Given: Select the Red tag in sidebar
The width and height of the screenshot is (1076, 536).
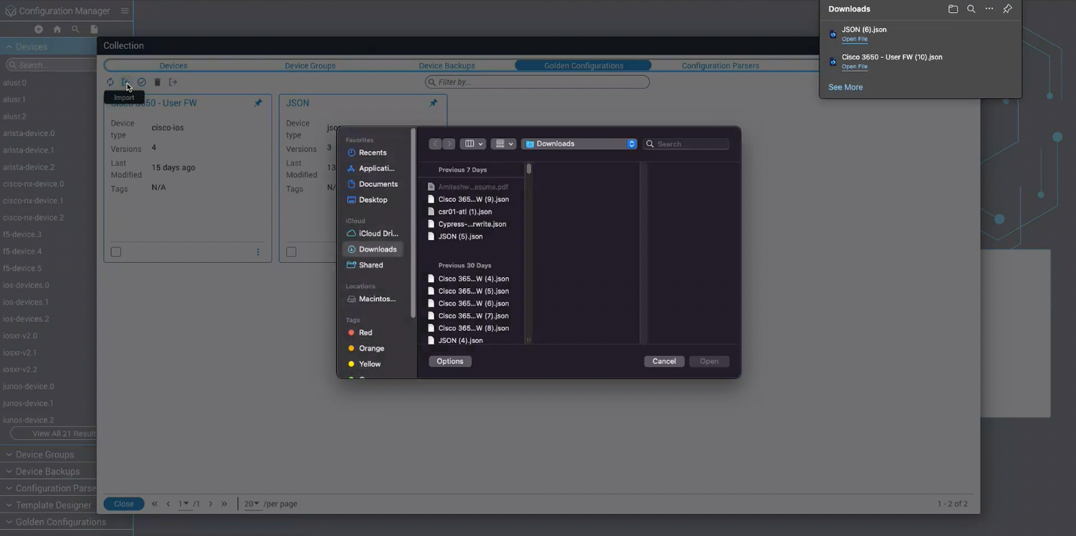Looking at the screenshot, I should [365, 333].
